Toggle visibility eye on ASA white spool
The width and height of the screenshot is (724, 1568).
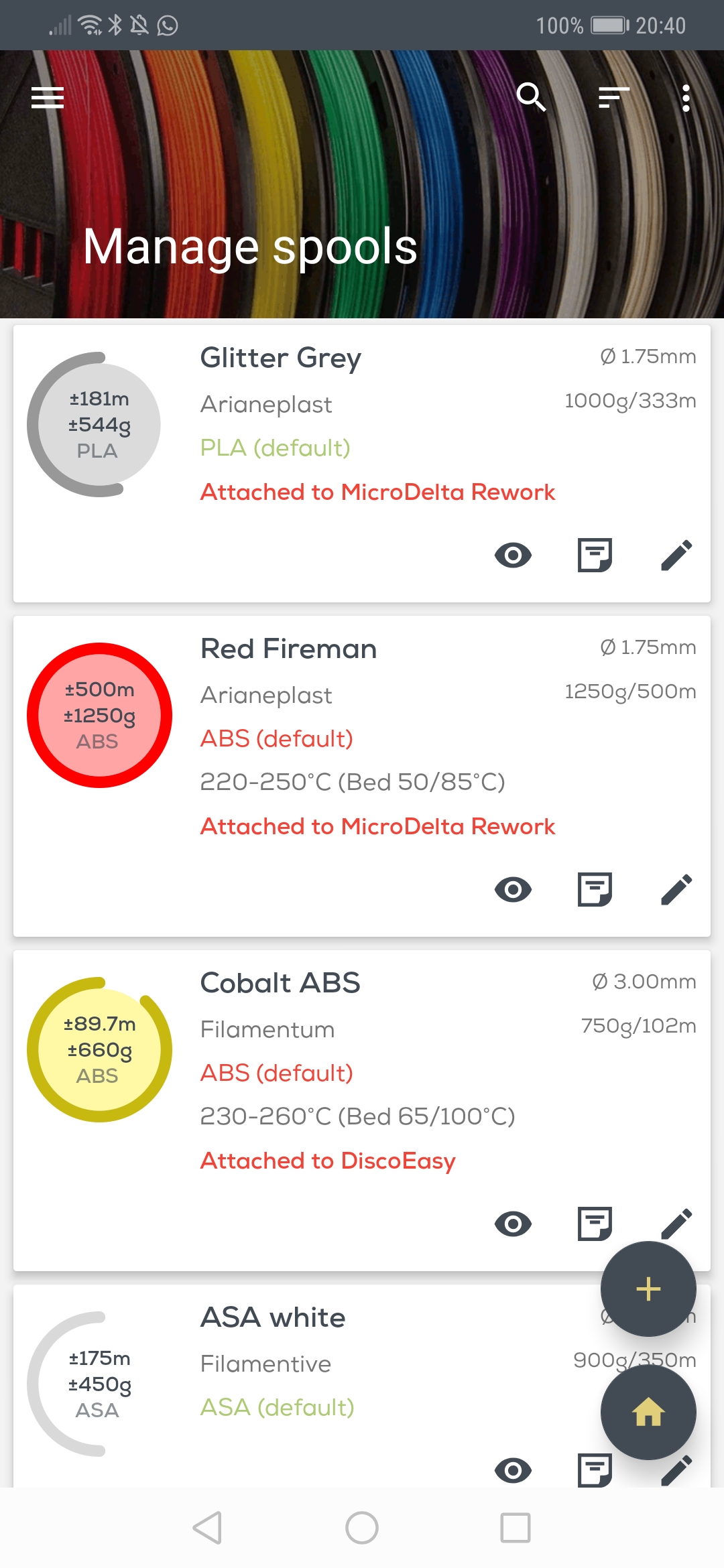(x=513, y=1470)
